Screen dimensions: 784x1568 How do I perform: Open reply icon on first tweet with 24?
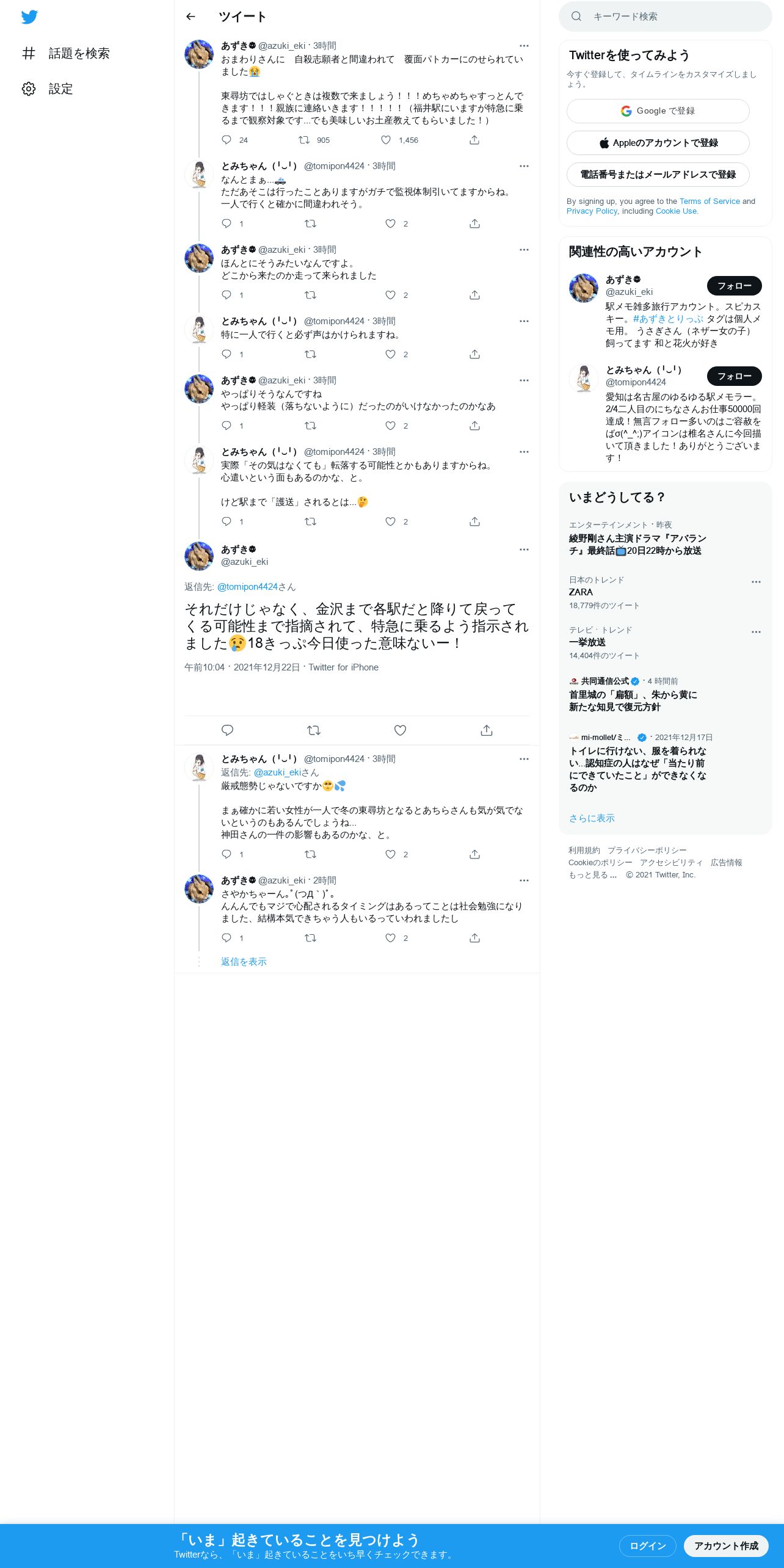(x=227, y=140)
